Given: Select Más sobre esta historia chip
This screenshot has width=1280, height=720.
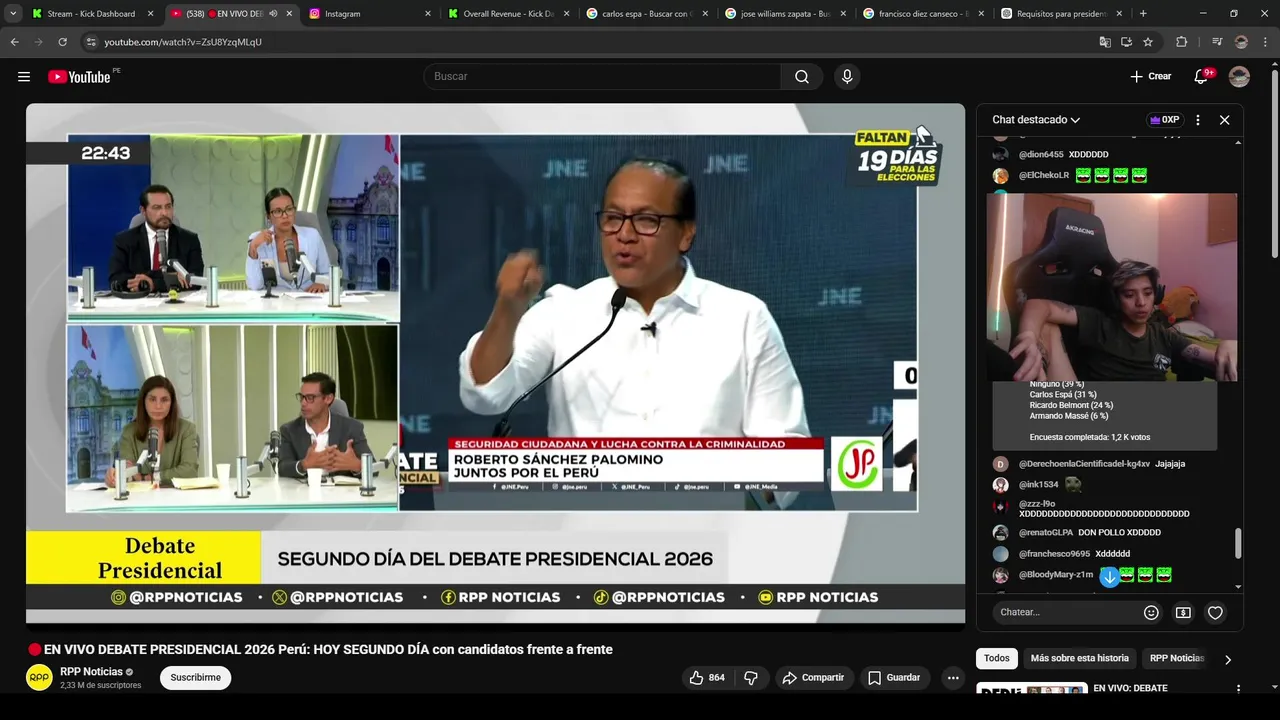Looking at the screenshot, I should pyautogui.click(x=1079, y=658).
